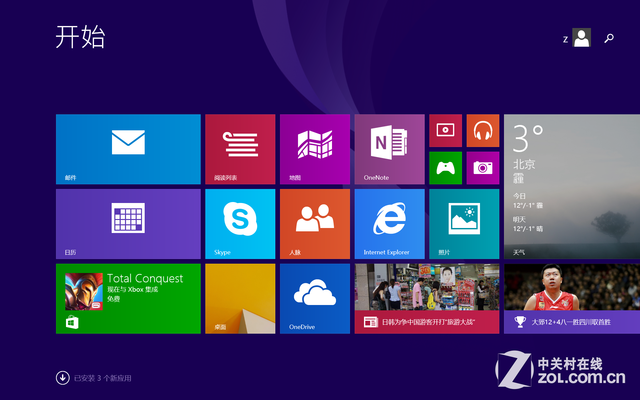Launch the Skype tile

click(x=240, y=224)
